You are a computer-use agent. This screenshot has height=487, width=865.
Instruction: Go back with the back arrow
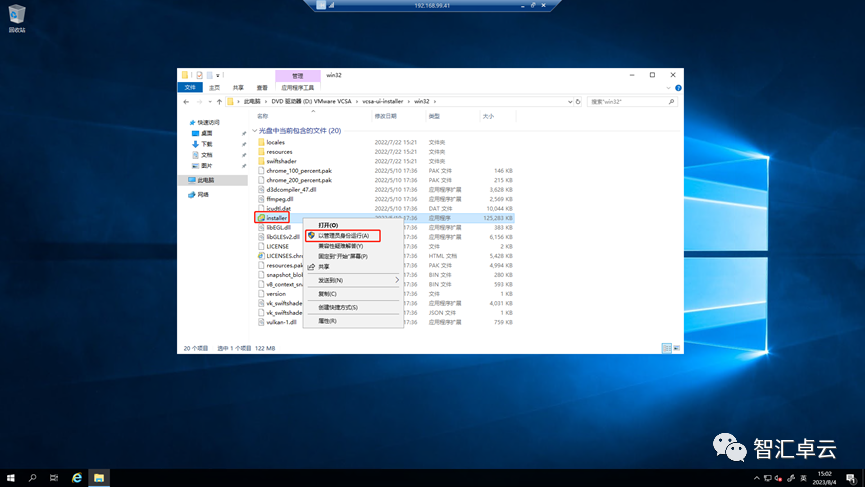tap(186, 101)
